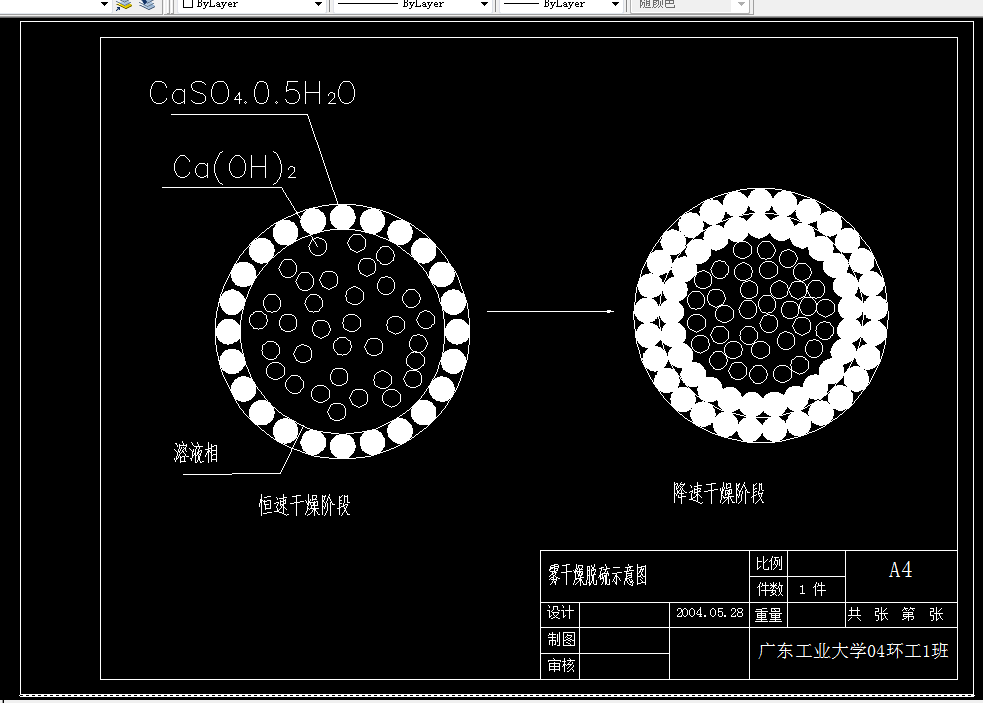Open the ByLayer color dropdown
The width and height of the screenshot is (983, 703).
[x=318, y=4]
